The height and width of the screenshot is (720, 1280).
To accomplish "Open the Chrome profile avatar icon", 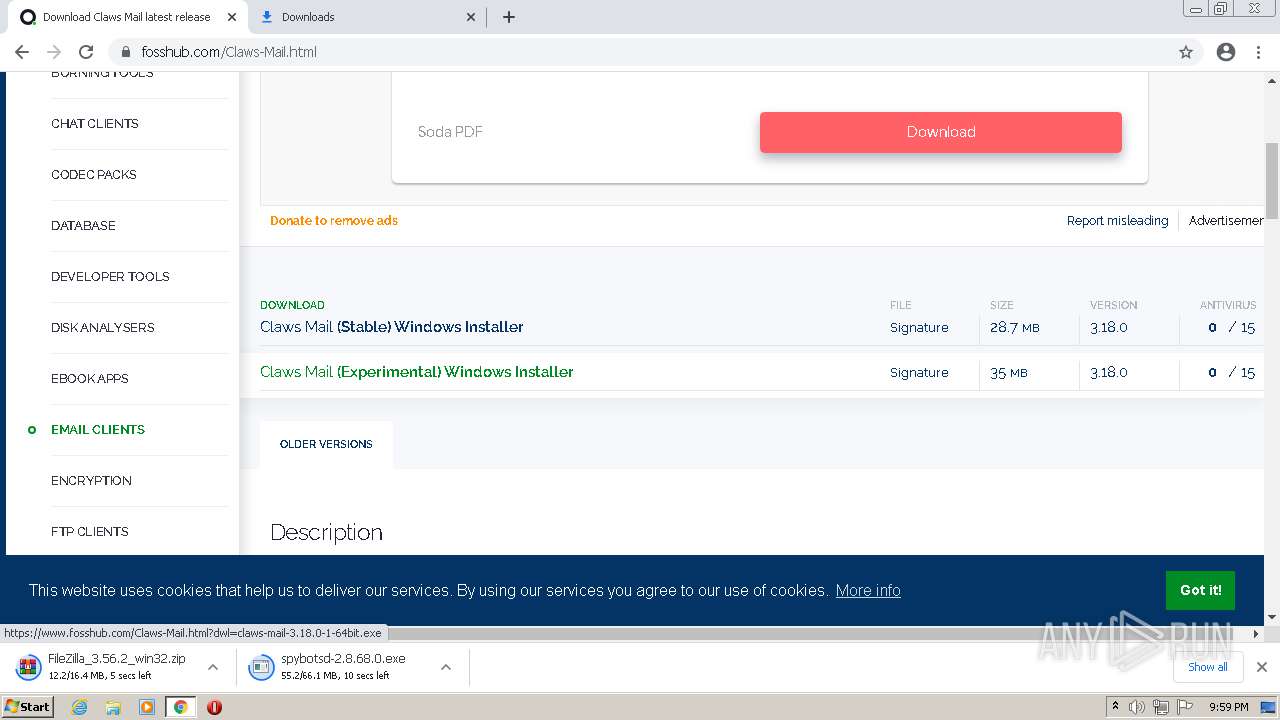I will click(1226, 52).
